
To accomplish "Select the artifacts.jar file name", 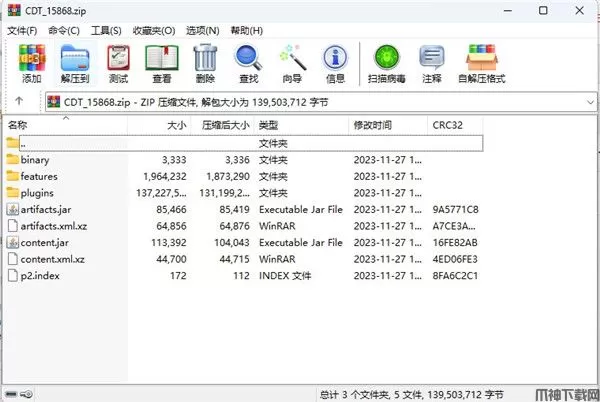I will coord(46,210).
